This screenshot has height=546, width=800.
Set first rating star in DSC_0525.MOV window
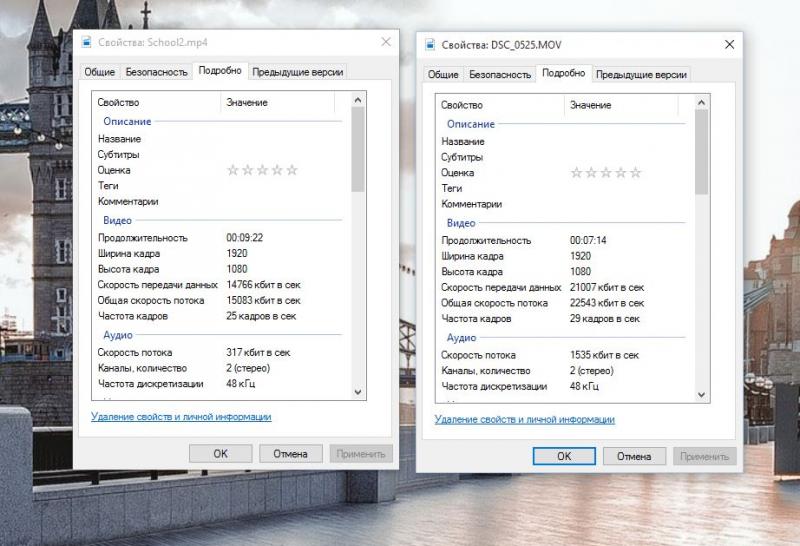576,172
